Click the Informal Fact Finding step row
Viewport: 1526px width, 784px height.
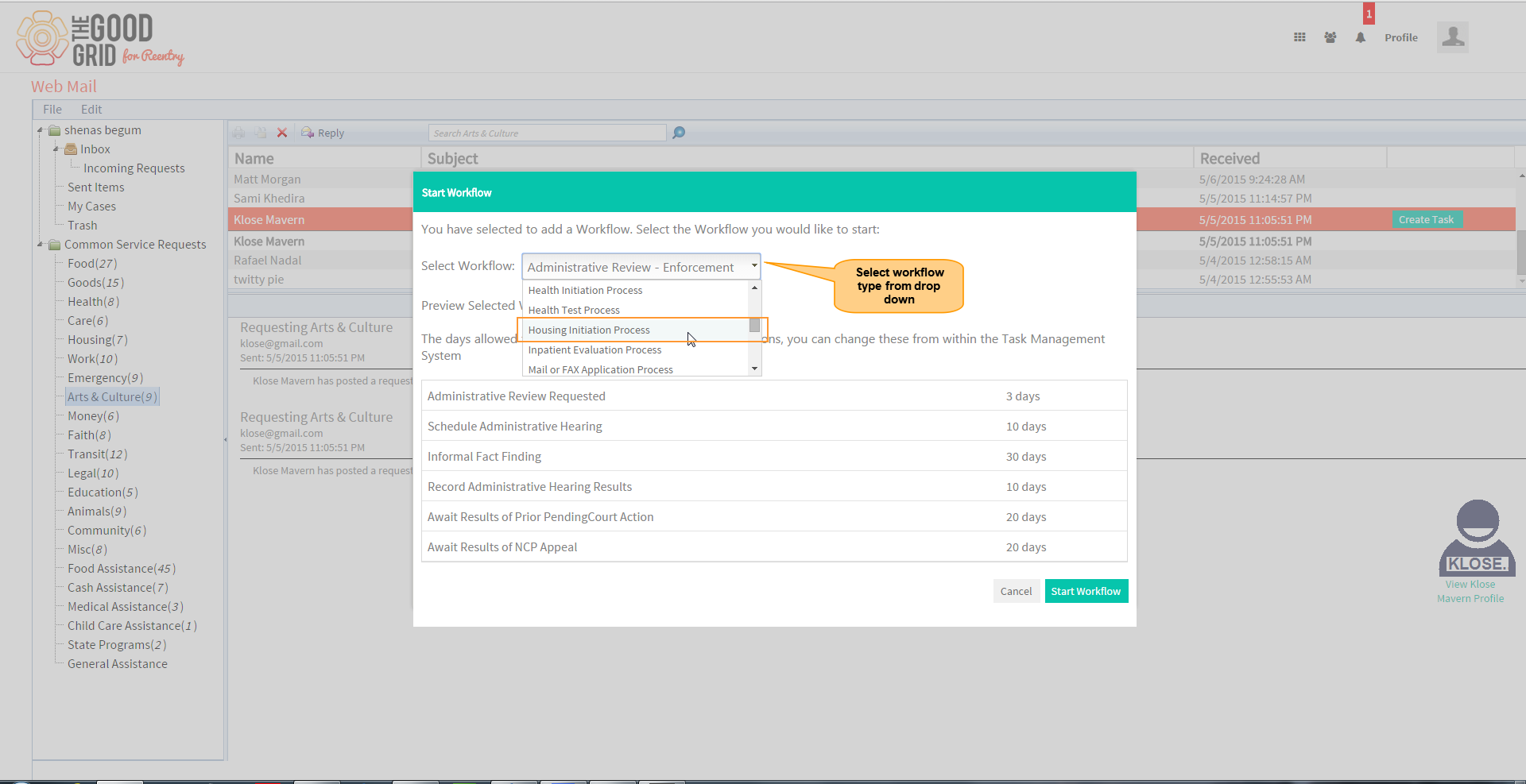tap(774, 457)
